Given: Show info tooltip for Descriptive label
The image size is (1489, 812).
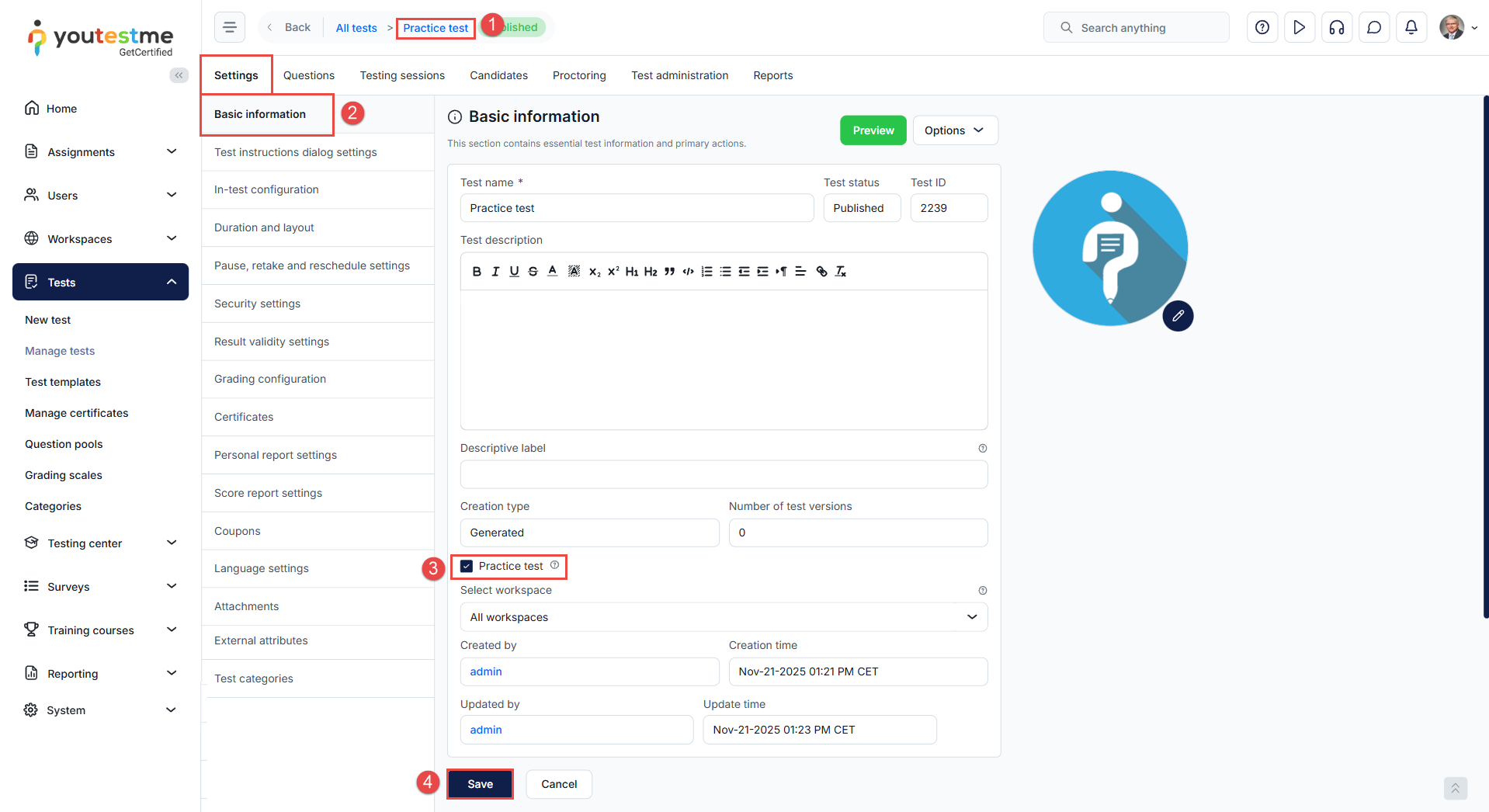Looking at the screenshot, I should (x=983, y=449).
